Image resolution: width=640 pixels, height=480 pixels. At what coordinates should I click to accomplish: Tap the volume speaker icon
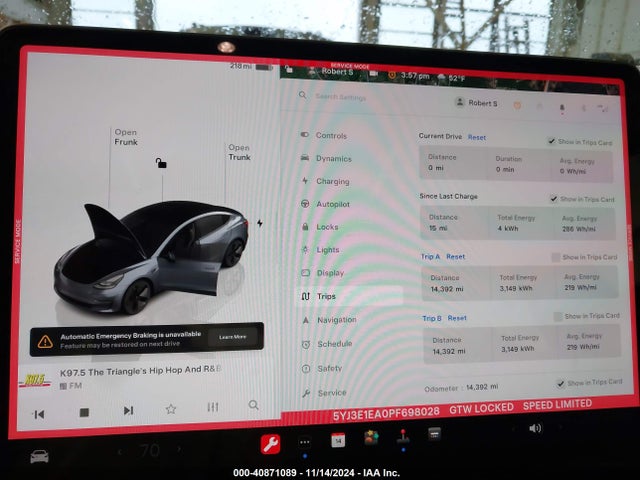pyautogui.click(x=535, y=428)
